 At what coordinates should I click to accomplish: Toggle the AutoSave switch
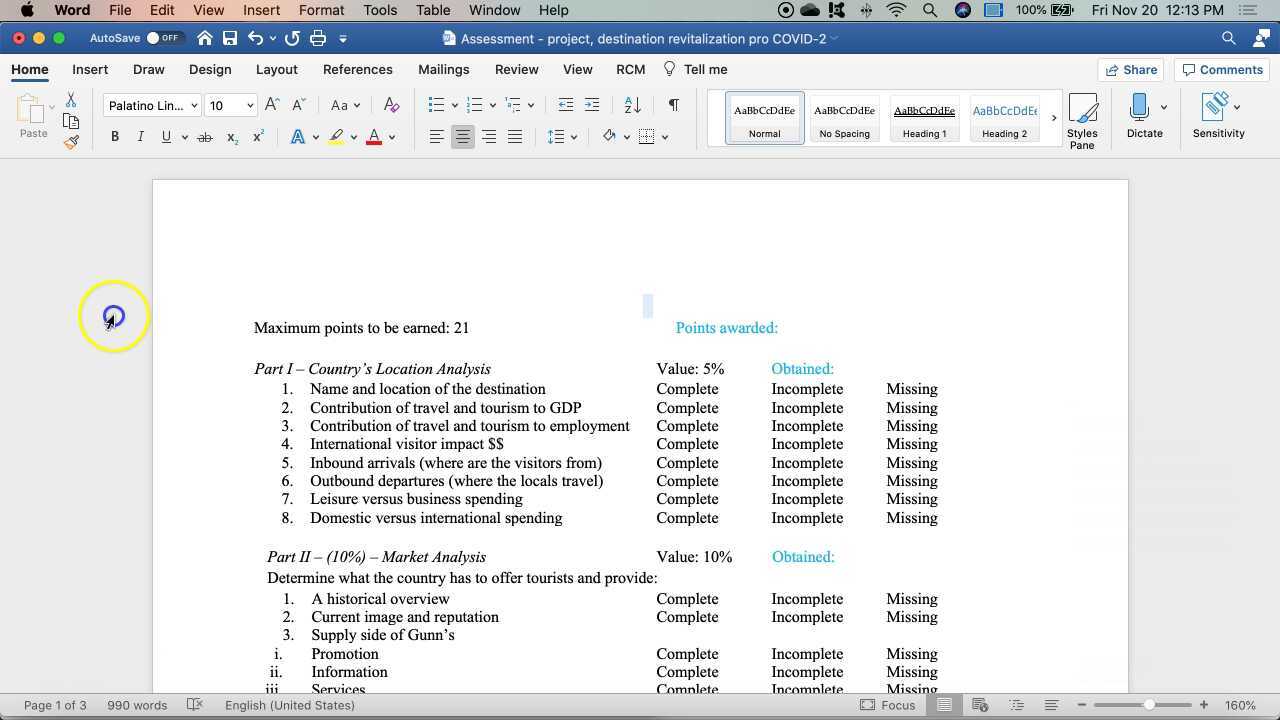pyautogui.click(x=163, y=38)
